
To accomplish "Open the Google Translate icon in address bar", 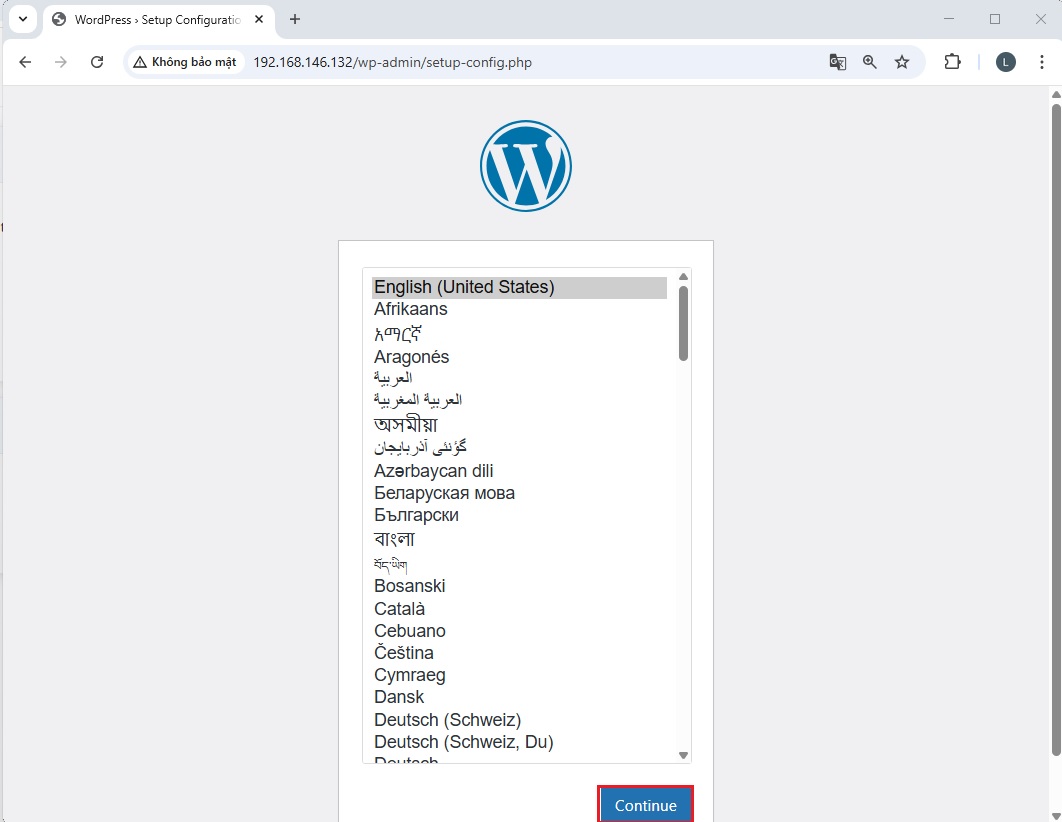I will 837,62.
